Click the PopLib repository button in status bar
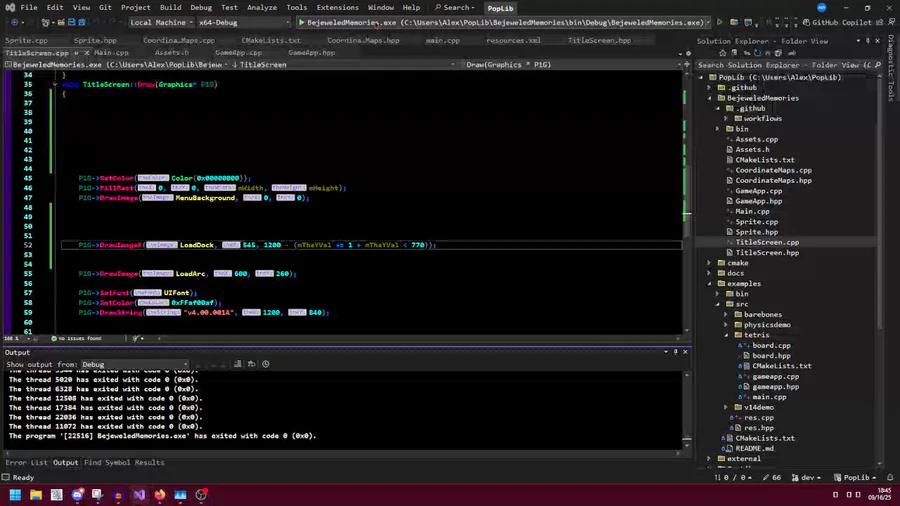The height and width of the screenshot is (506, 900). (x=855, y=477)
